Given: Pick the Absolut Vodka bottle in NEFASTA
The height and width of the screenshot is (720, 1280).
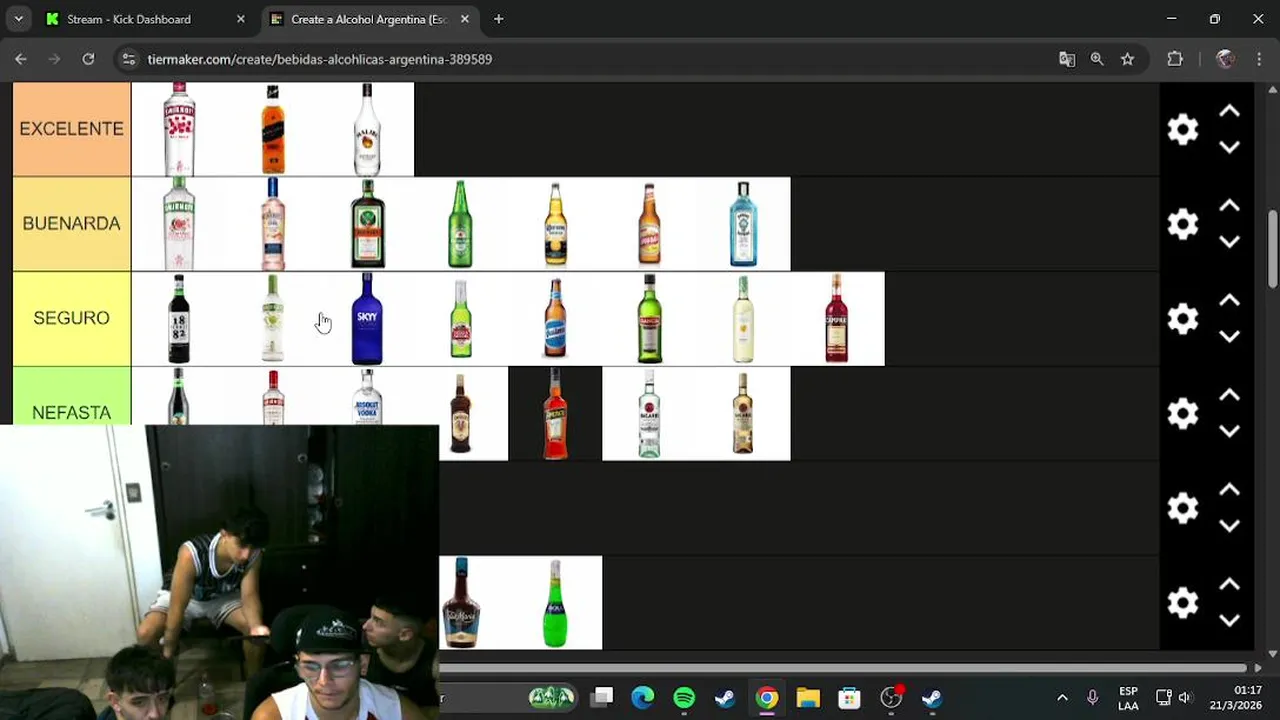Looking at the screenshot, I should (x=367, y=397).
